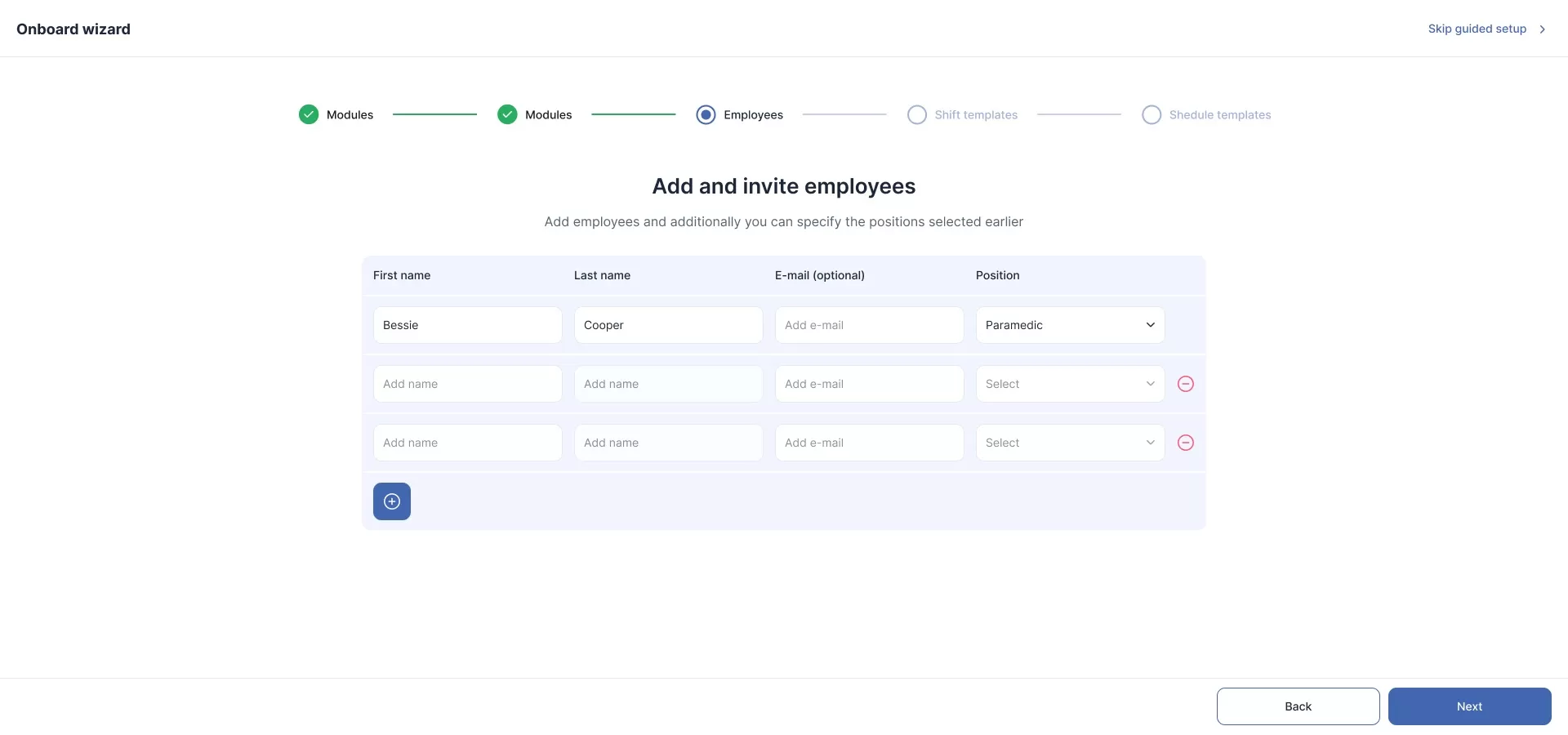Viewport: 1568px width, 735px height.
Task: Go to Shedule templates step label
Action: 1220,115
